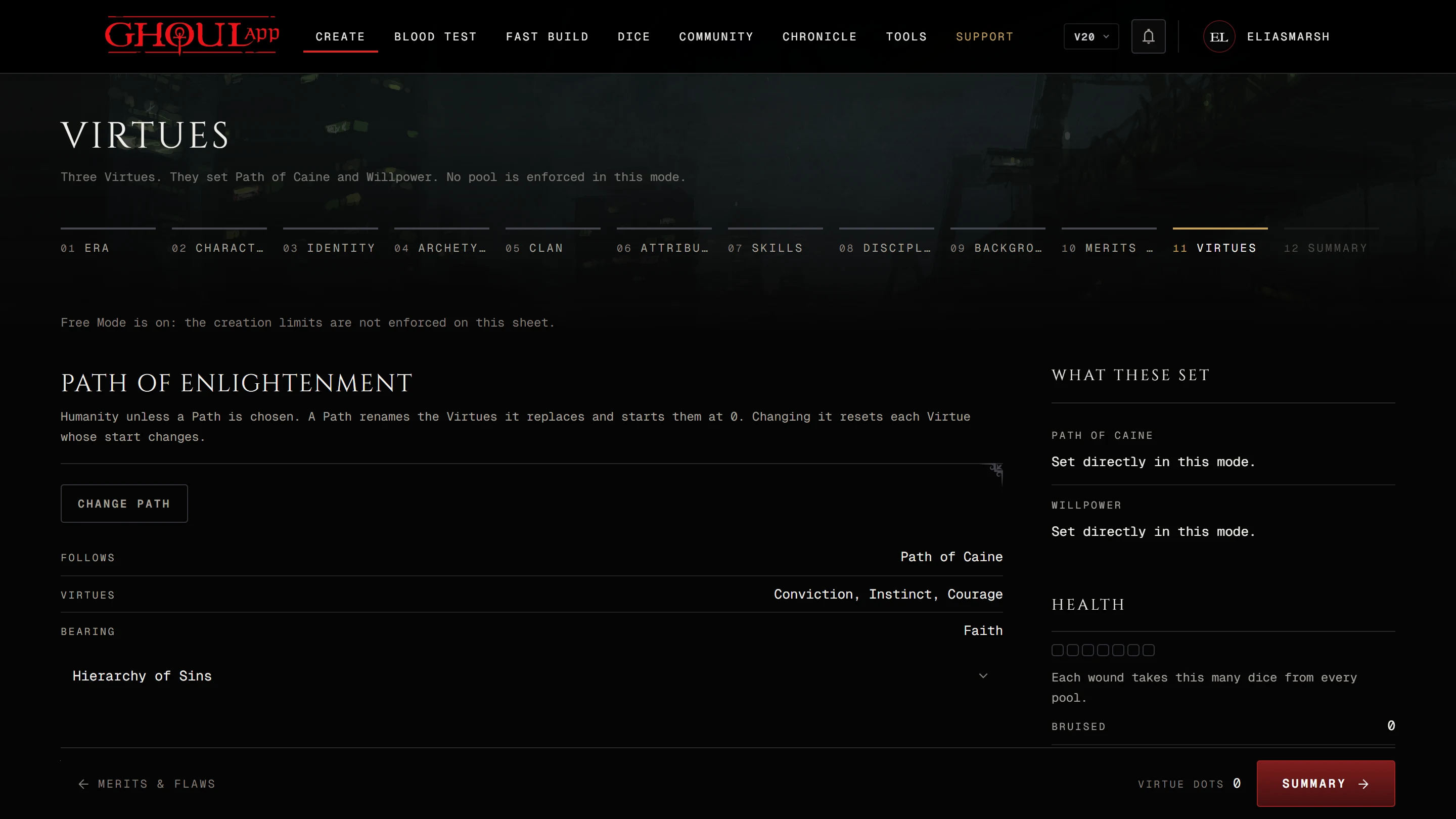The width and height of the screenshot is (1456, 819).
Task: Open the Support link
Action: (x=985, y=37)
